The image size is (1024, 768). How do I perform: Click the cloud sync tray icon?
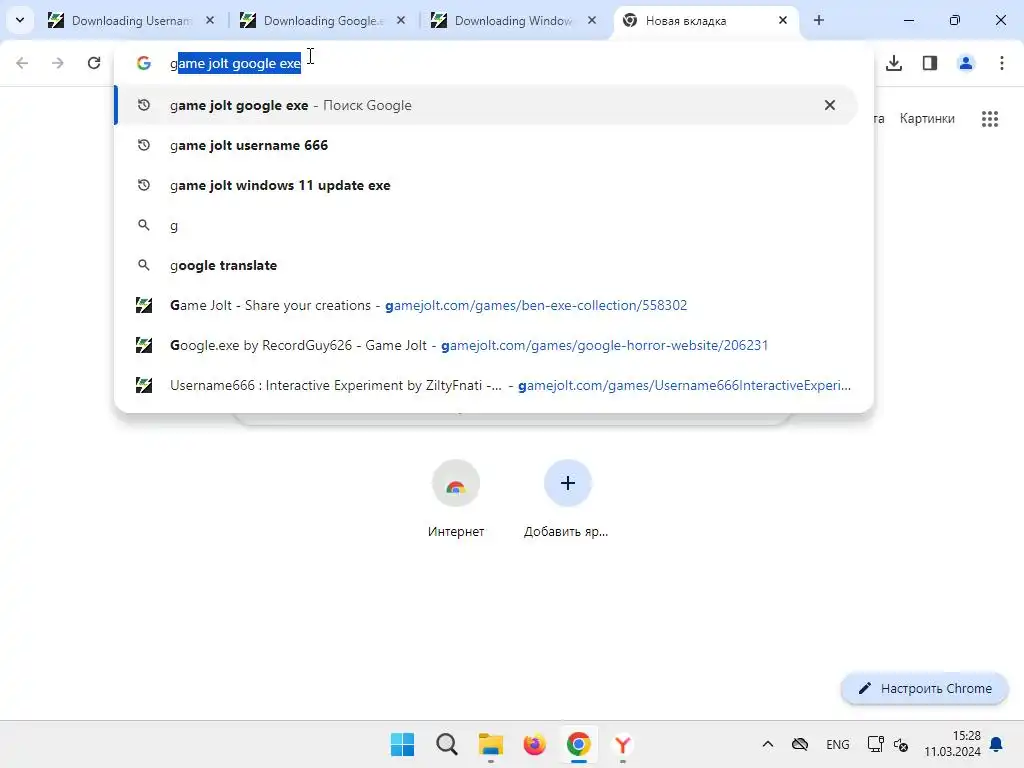point(800,744)
